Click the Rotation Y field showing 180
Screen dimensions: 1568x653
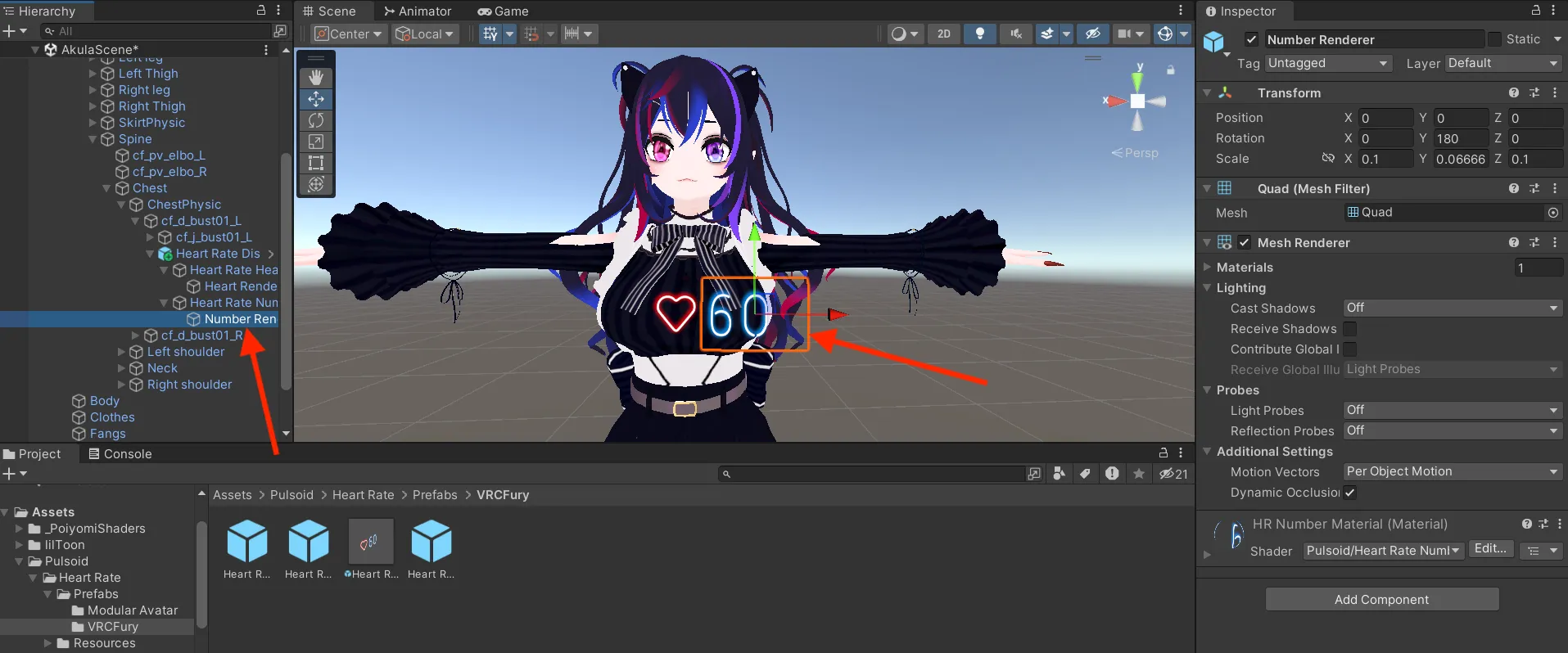pos(1459,138)
